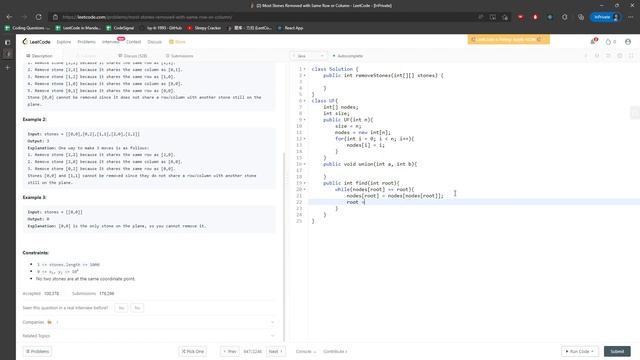Expand the Companies section
Image resolution: width=640 pixels, height=360 pixels.
149,322
